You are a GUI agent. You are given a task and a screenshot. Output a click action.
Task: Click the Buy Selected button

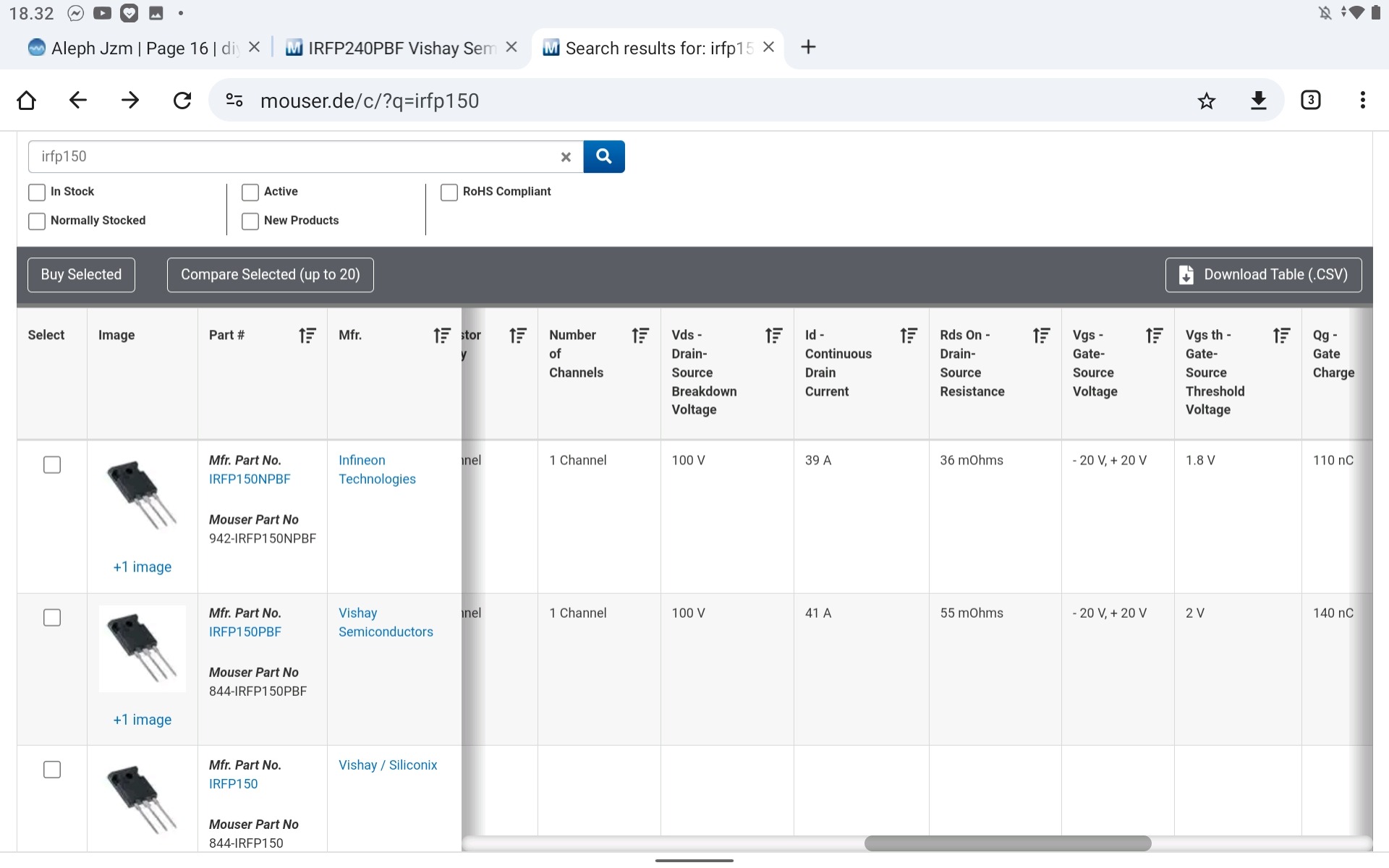coord(81,275)
